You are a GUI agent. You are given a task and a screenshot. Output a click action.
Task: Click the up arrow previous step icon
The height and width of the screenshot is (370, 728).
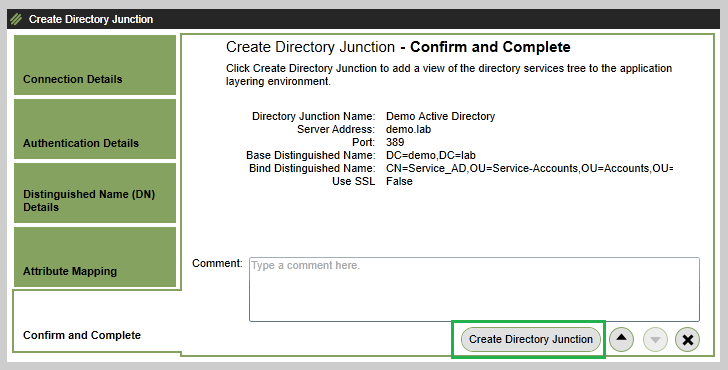[x=621, y=339]
